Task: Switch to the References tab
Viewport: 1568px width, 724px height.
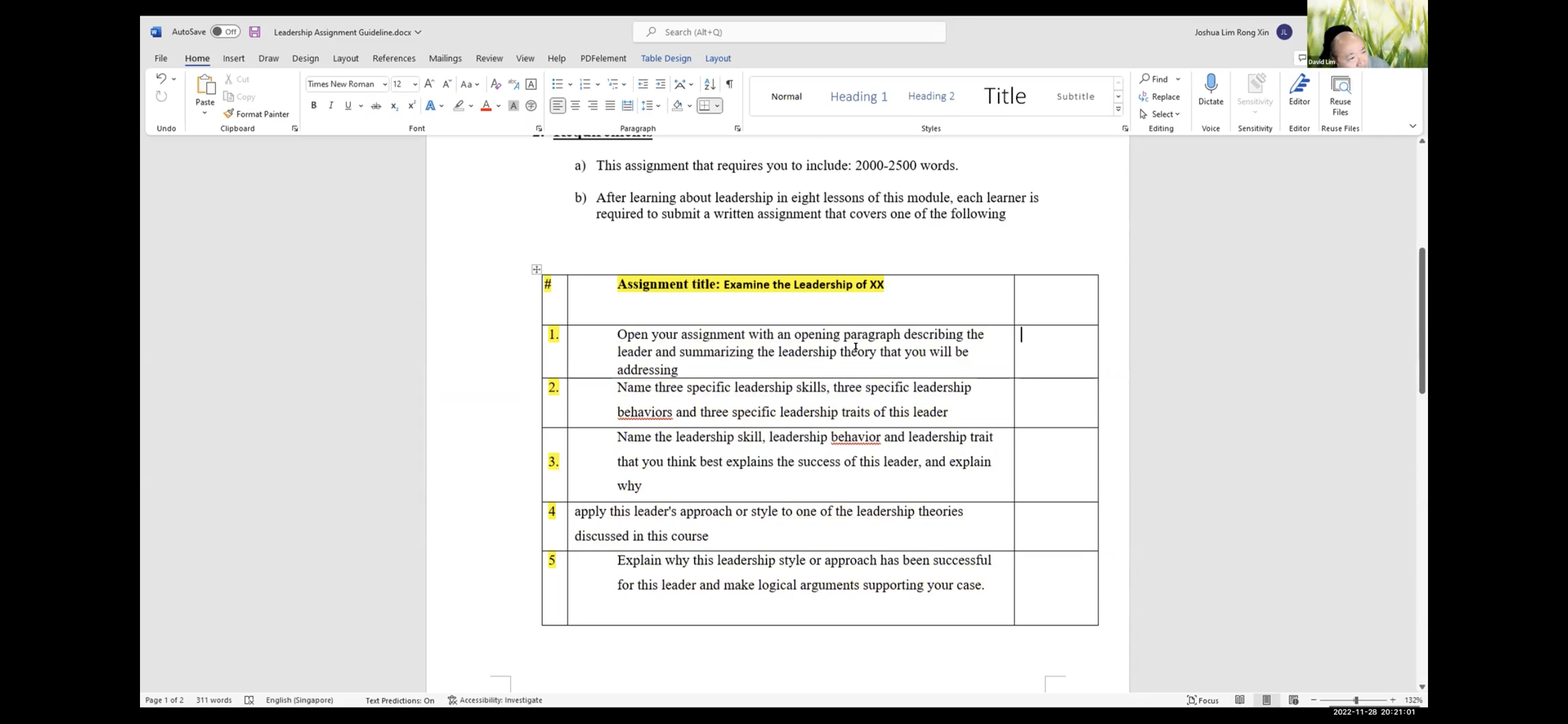Action: point(394,58)
